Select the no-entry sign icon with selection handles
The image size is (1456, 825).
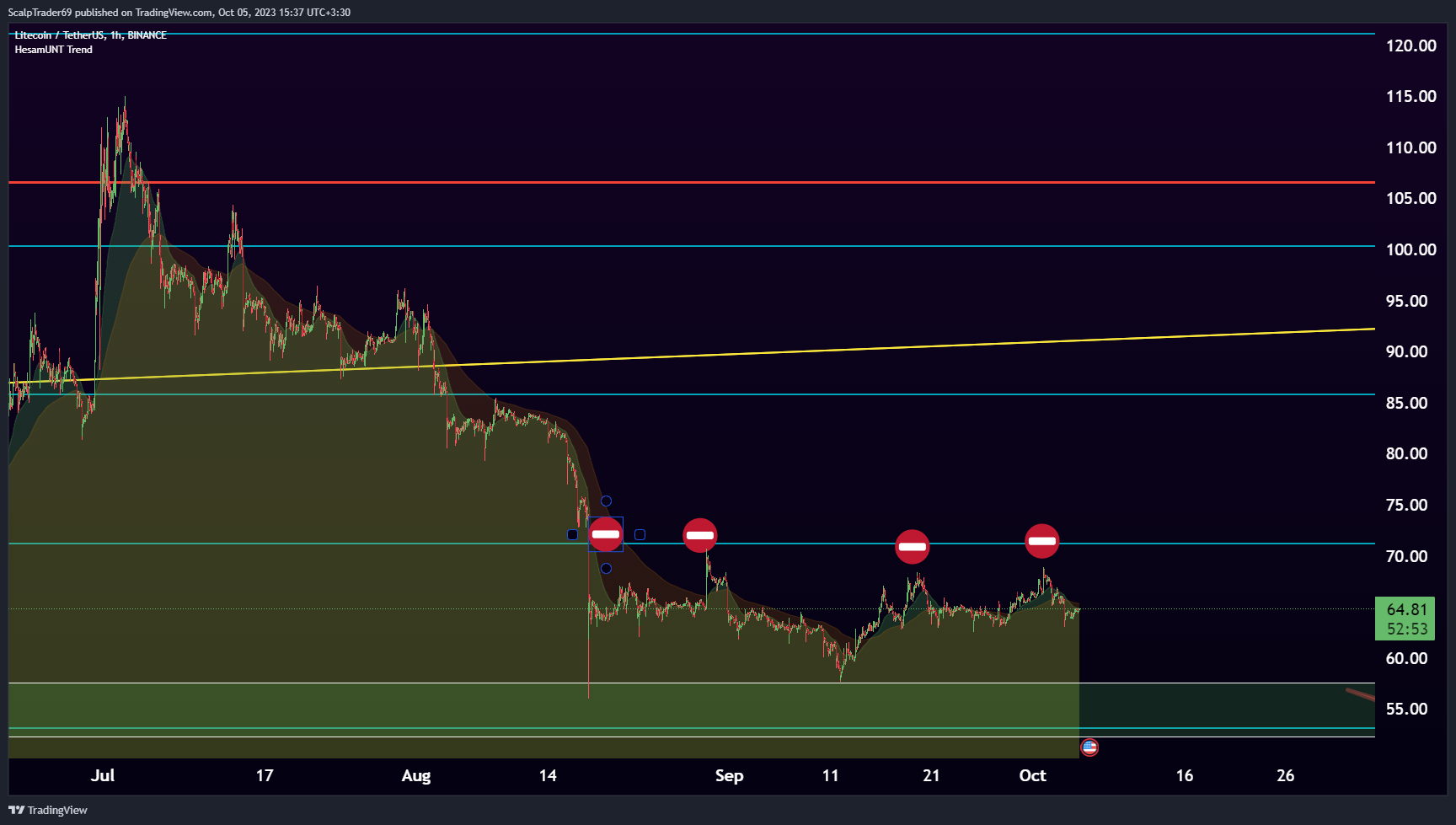606,534
